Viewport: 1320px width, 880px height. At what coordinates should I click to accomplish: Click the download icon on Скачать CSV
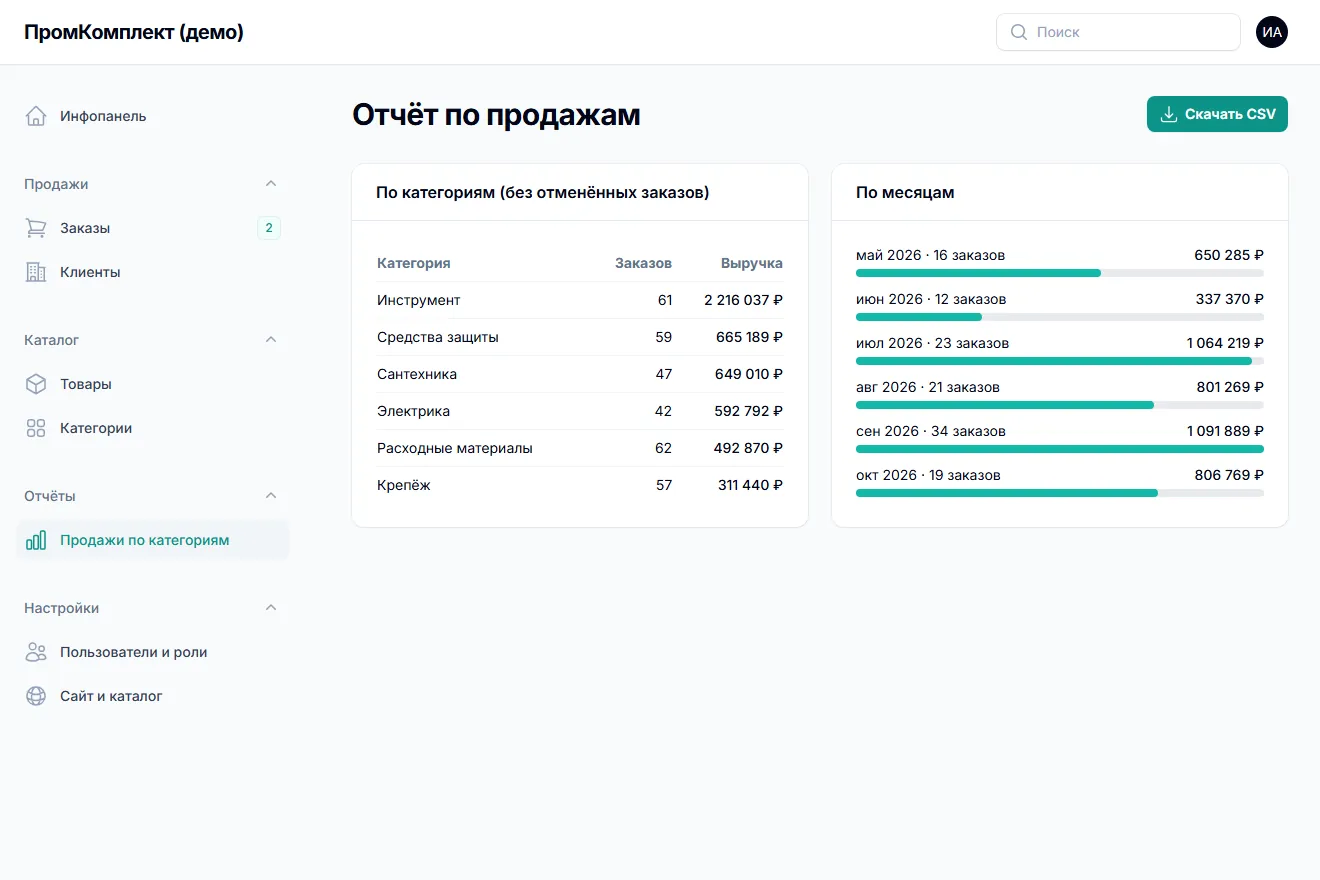(x=1168, y=114)
